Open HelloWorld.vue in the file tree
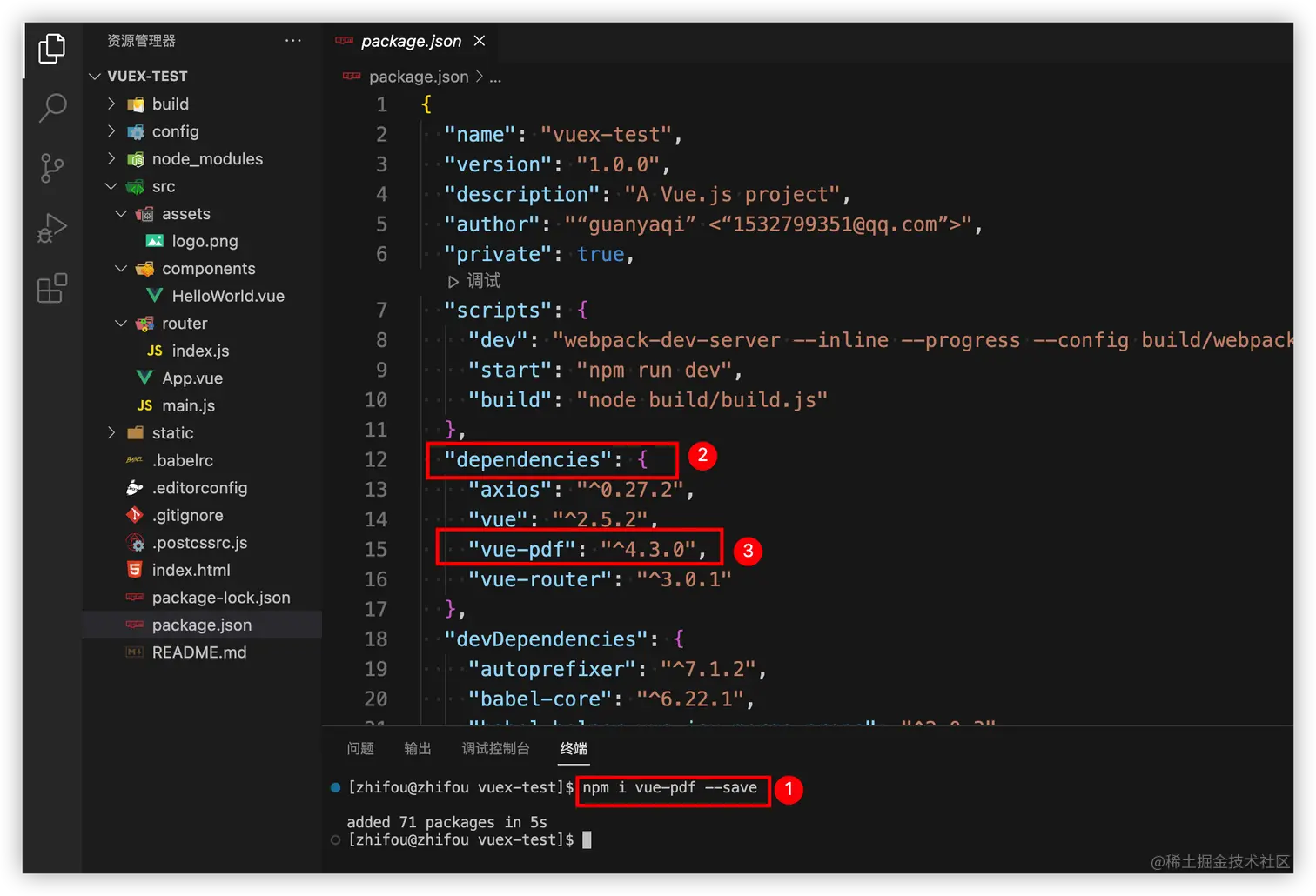The image size is (1316, 896). tap(228, 296)
